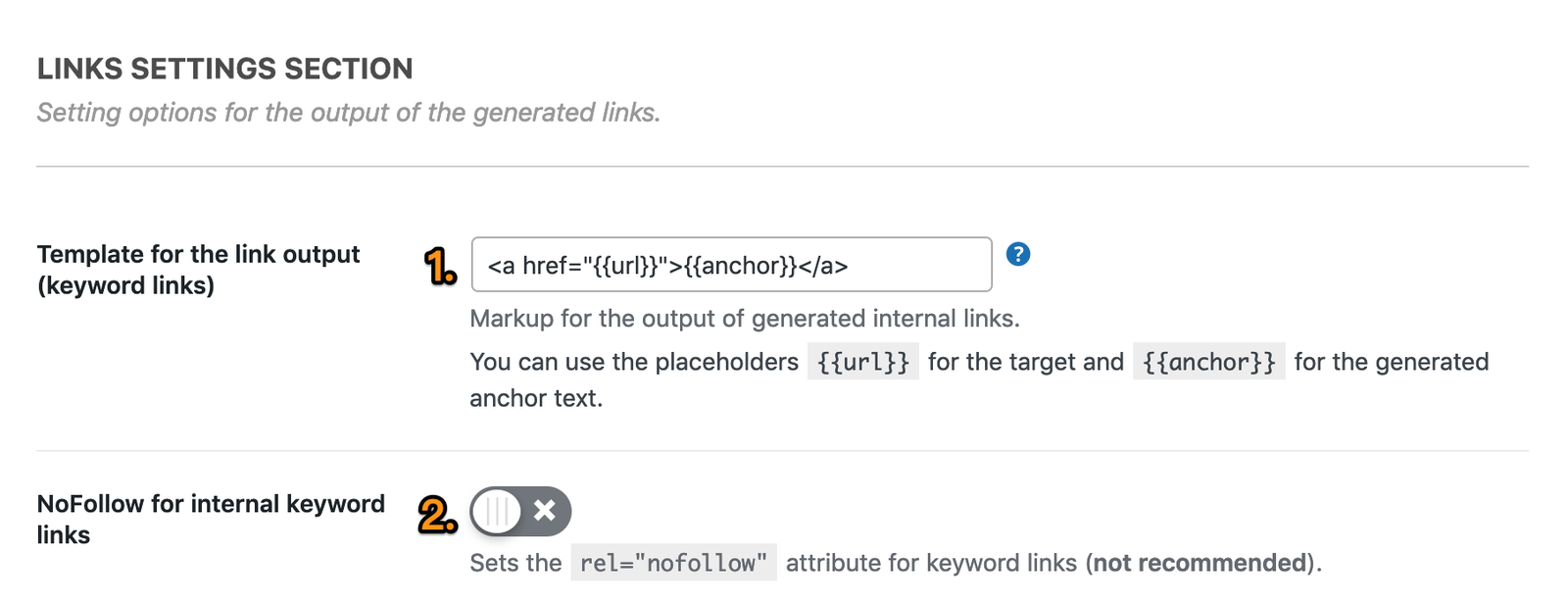The width and height of the screenshot is (1568, 605).
Task: Click the orange number 1 step marker
Action: (x=440, y=266)
